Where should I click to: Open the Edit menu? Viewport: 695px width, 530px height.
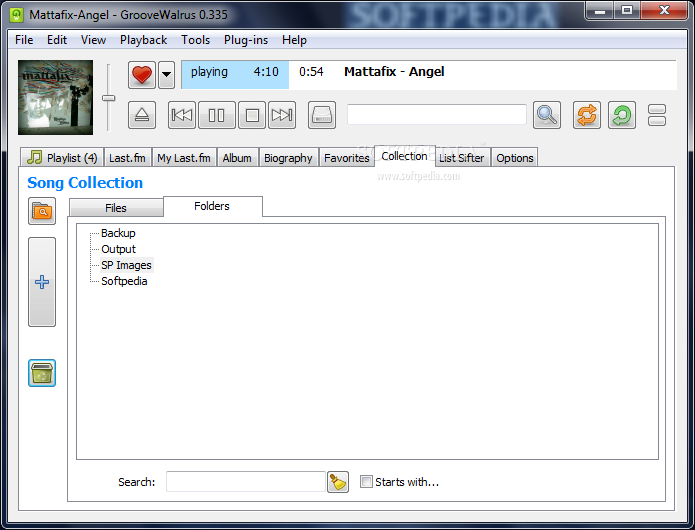(x=57, y=40)
